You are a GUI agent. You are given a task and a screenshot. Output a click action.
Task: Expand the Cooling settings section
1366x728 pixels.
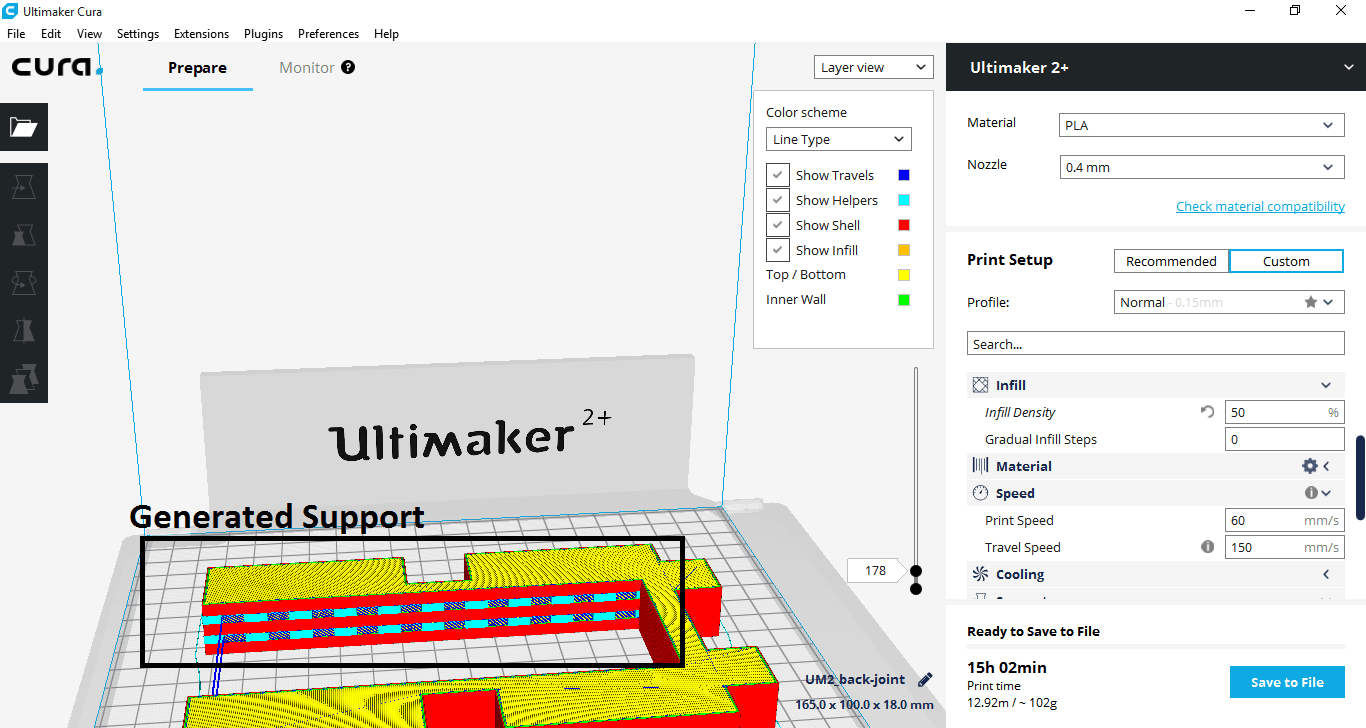(x=1326, y=574)
